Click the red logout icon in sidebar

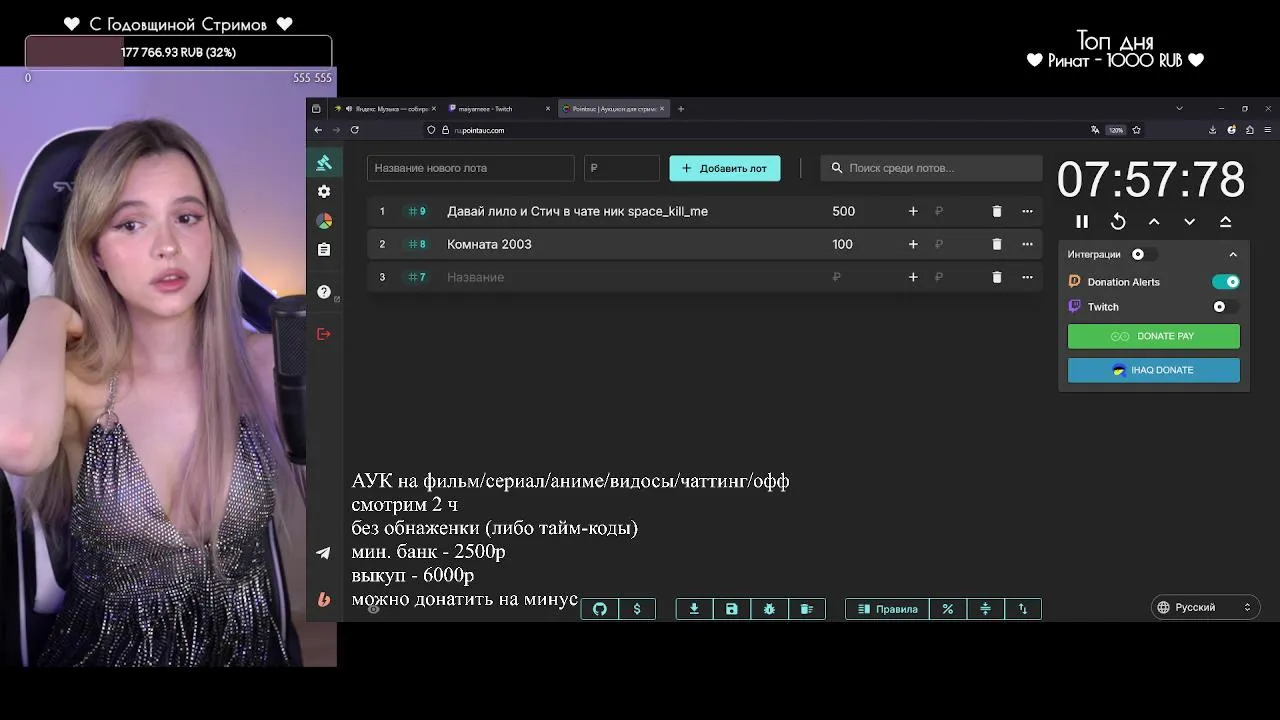(x=324, y=334)
